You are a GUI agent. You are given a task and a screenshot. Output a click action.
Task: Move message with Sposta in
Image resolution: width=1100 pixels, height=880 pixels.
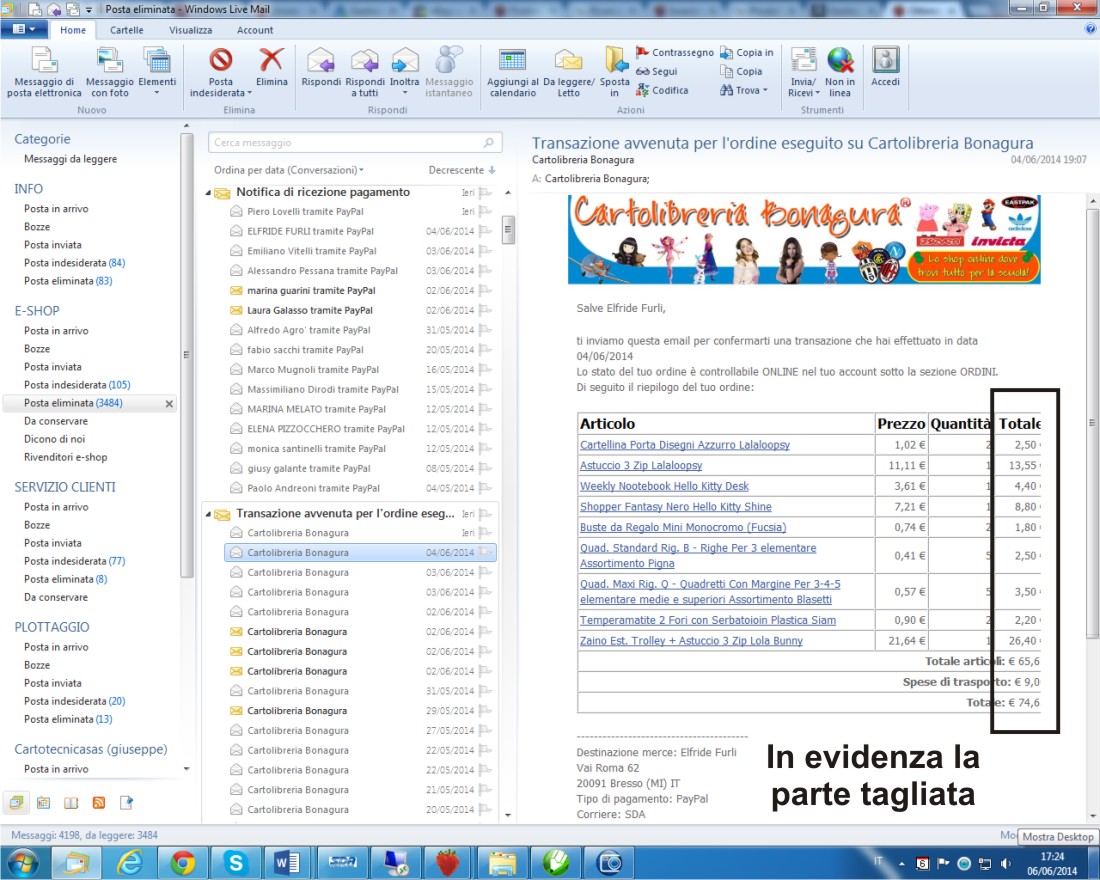click(615, 72)
